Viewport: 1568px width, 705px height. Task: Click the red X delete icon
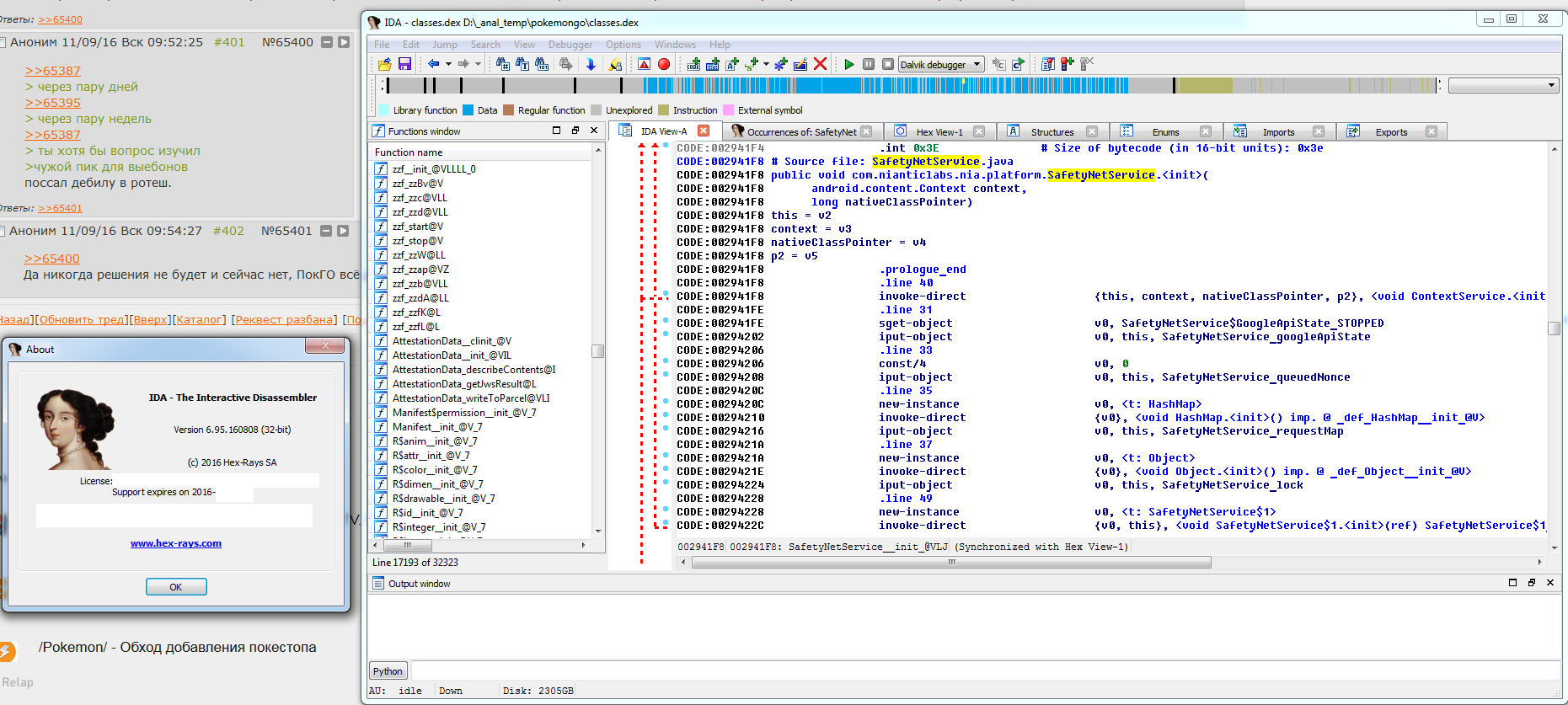(x=820, y=64)
